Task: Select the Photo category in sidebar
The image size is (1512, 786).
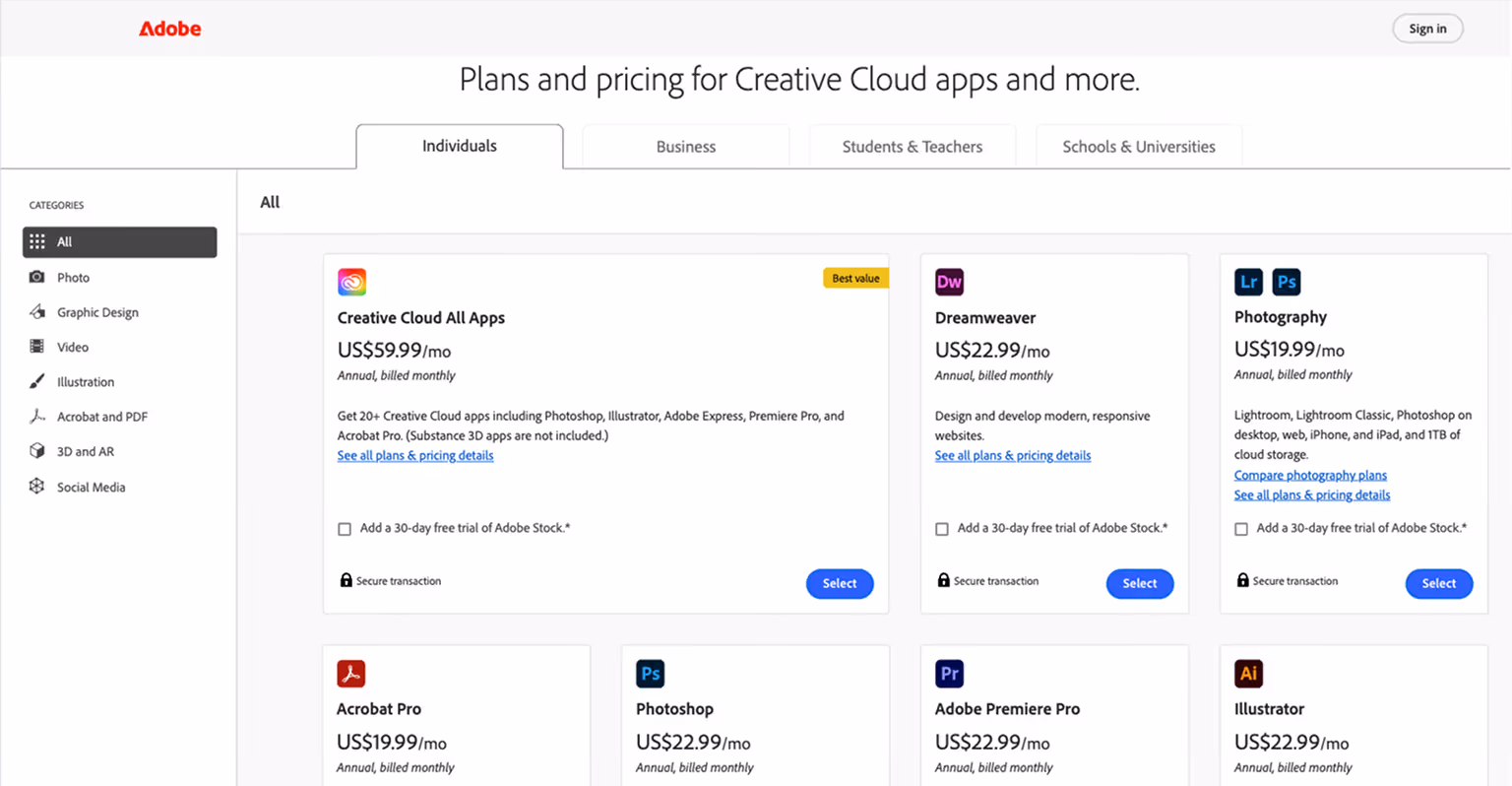Action: 74,277
